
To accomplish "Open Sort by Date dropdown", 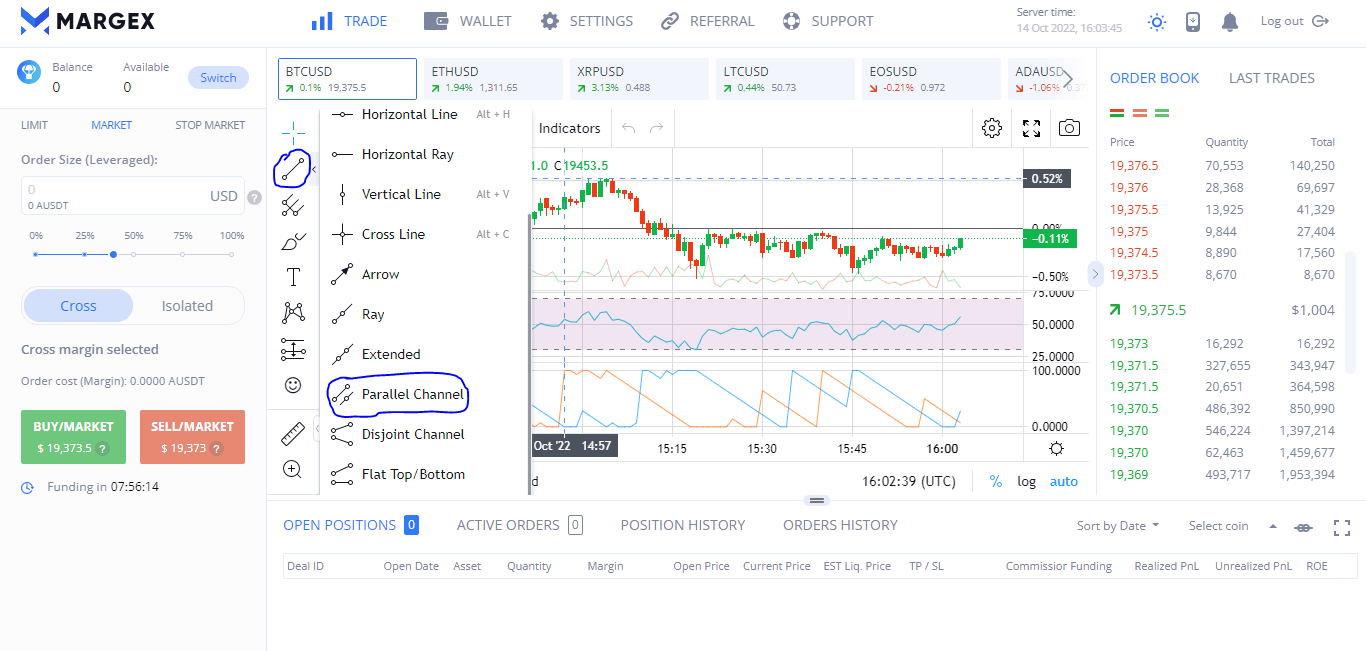I will pos(1118,526).
